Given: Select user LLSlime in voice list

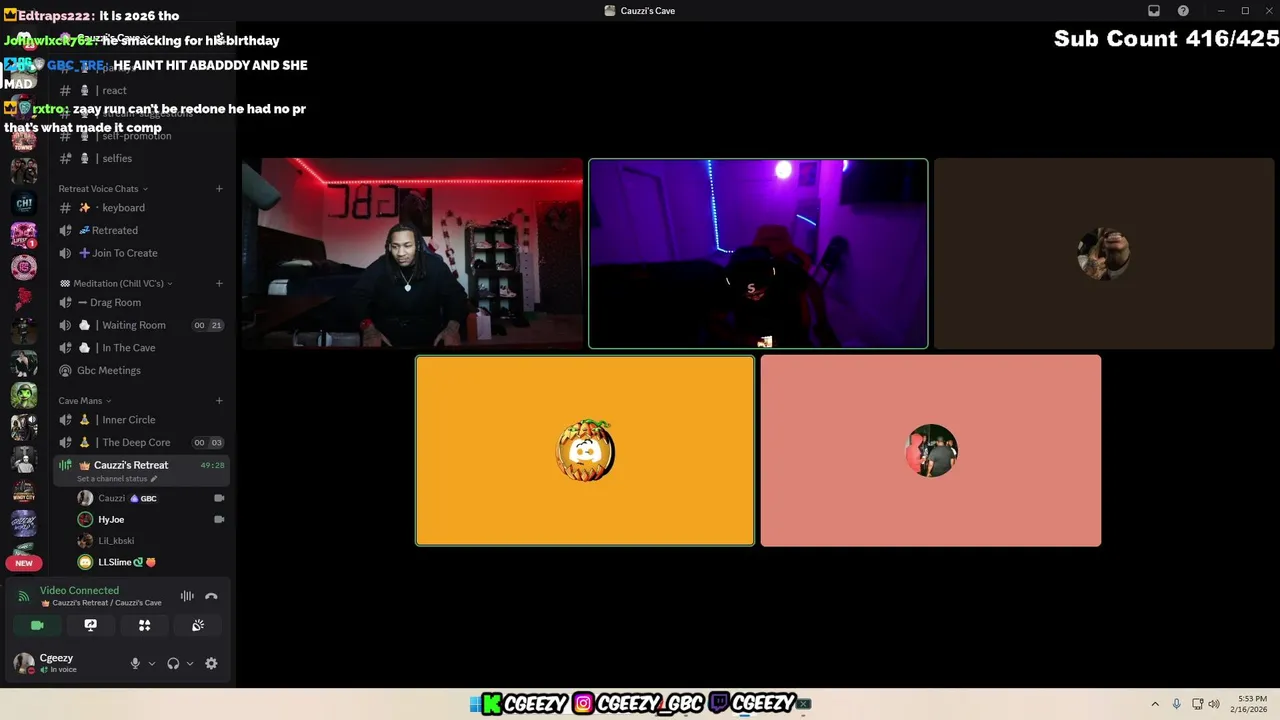Looking at the screenshot, I should (115, 562).
